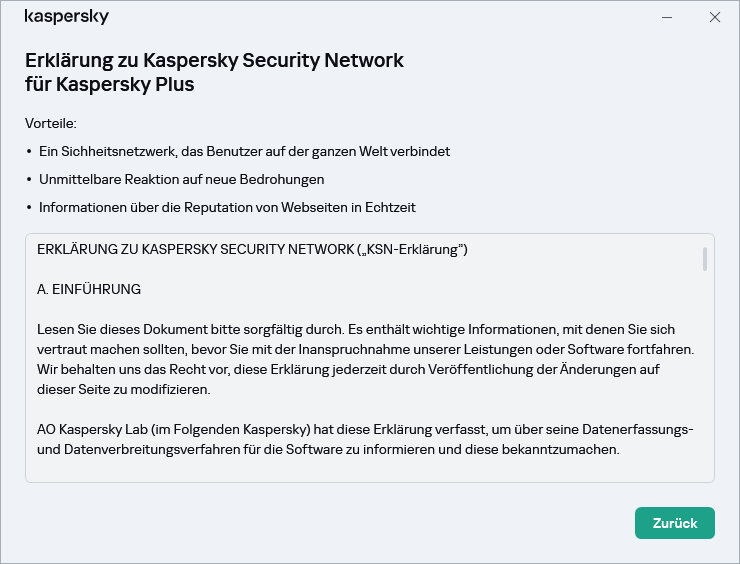This screenshot has width=740, height=564.
Task: Click the line starting "und Datenverbreitungsverfahren"
Action: pyautogui.click(x=328, y=449)
